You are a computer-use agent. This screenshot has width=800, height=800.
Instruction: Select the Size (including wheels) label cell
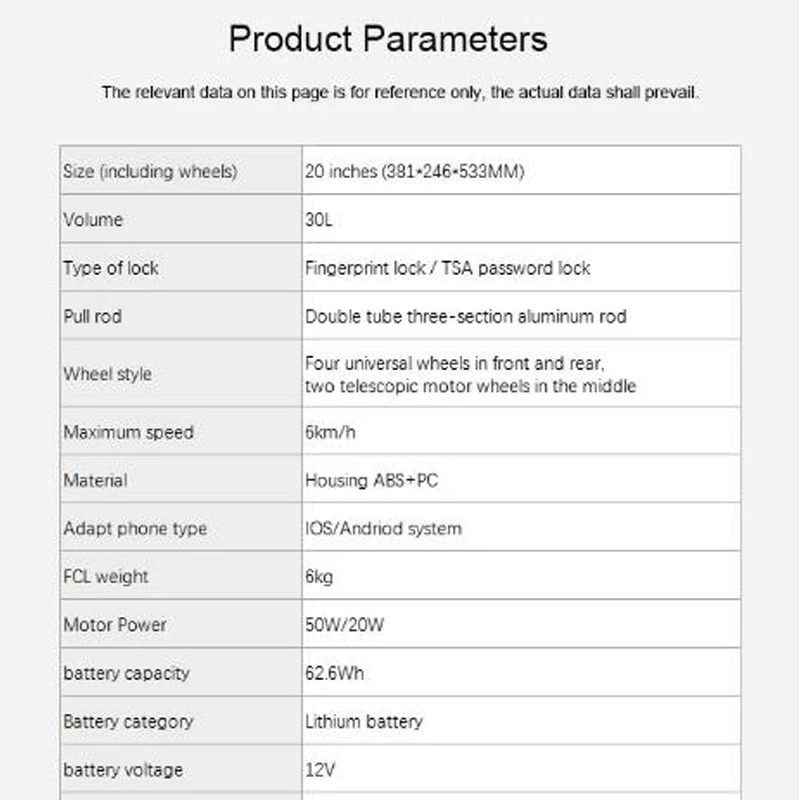(x=150, y=171)
